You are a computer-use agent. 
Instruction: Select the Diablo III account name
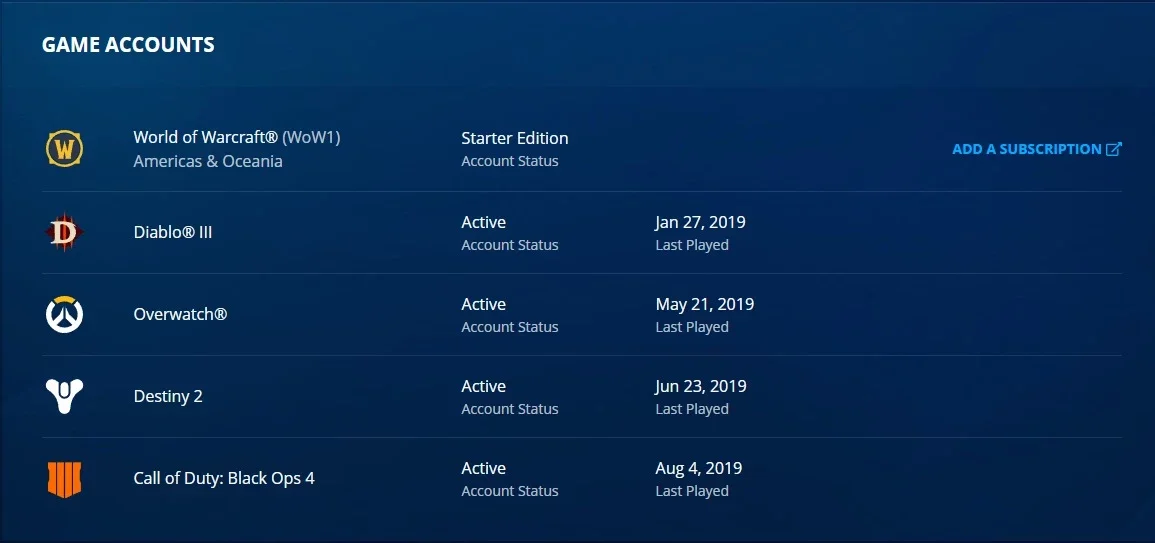click(x=173, y=232)
